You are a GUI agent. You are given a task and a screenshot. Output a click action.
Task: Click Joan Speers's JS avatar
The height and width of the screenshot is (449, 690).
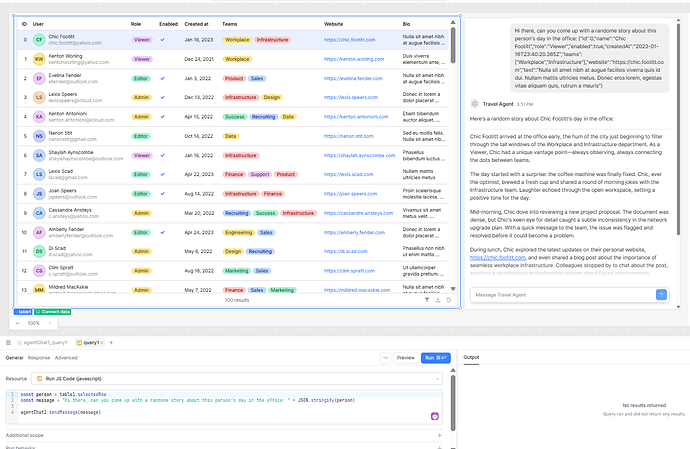[39, 194]
